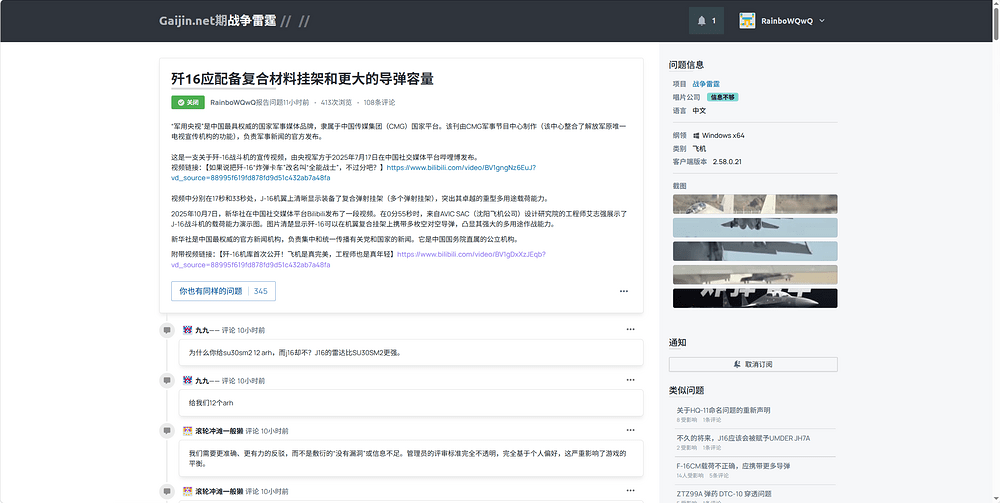Open the three-dot menu of the main issue post
This screenshot has height=503, width=1000.
624,291
